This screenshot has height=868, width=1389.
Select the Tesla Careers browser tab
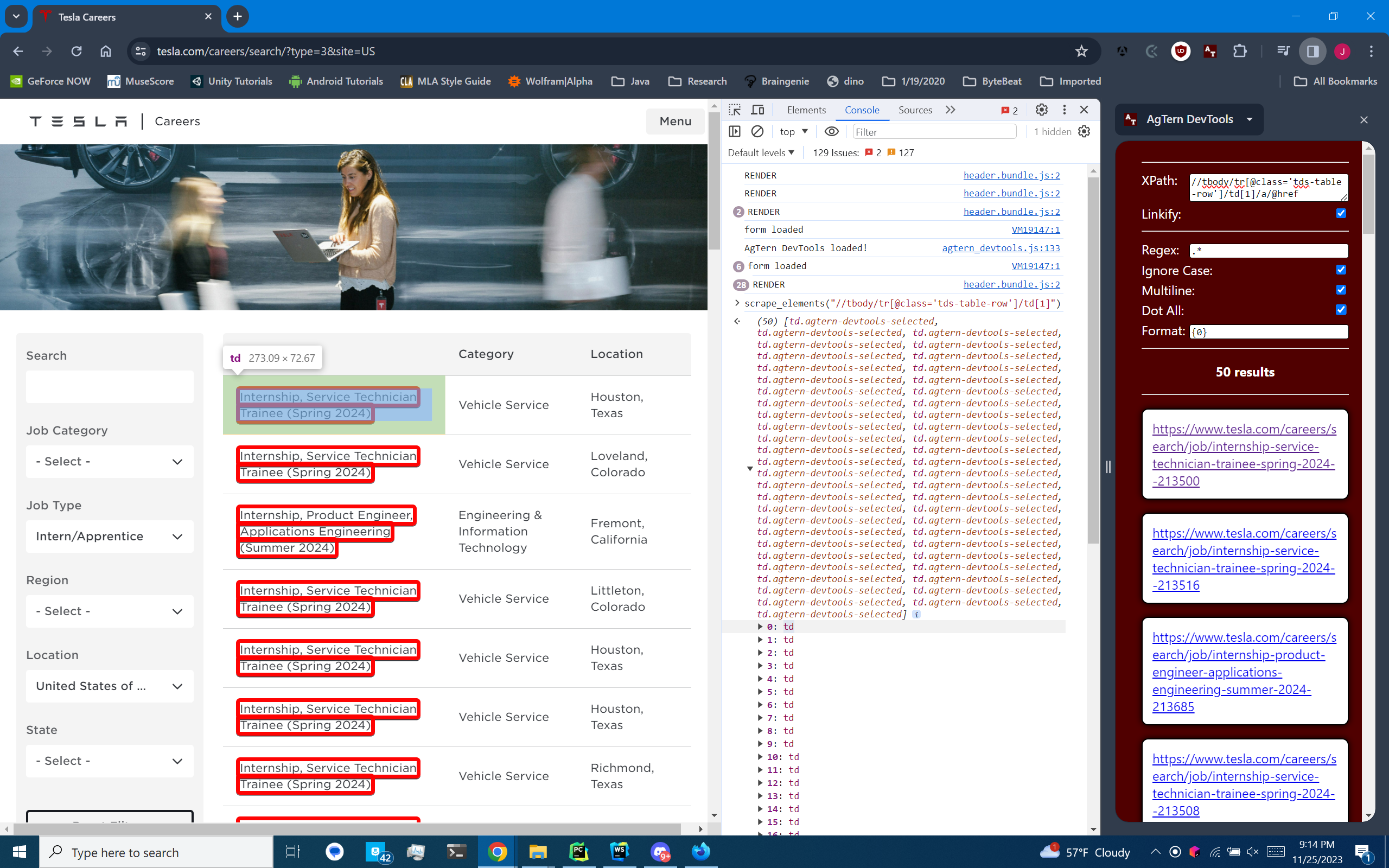(126, 17)
